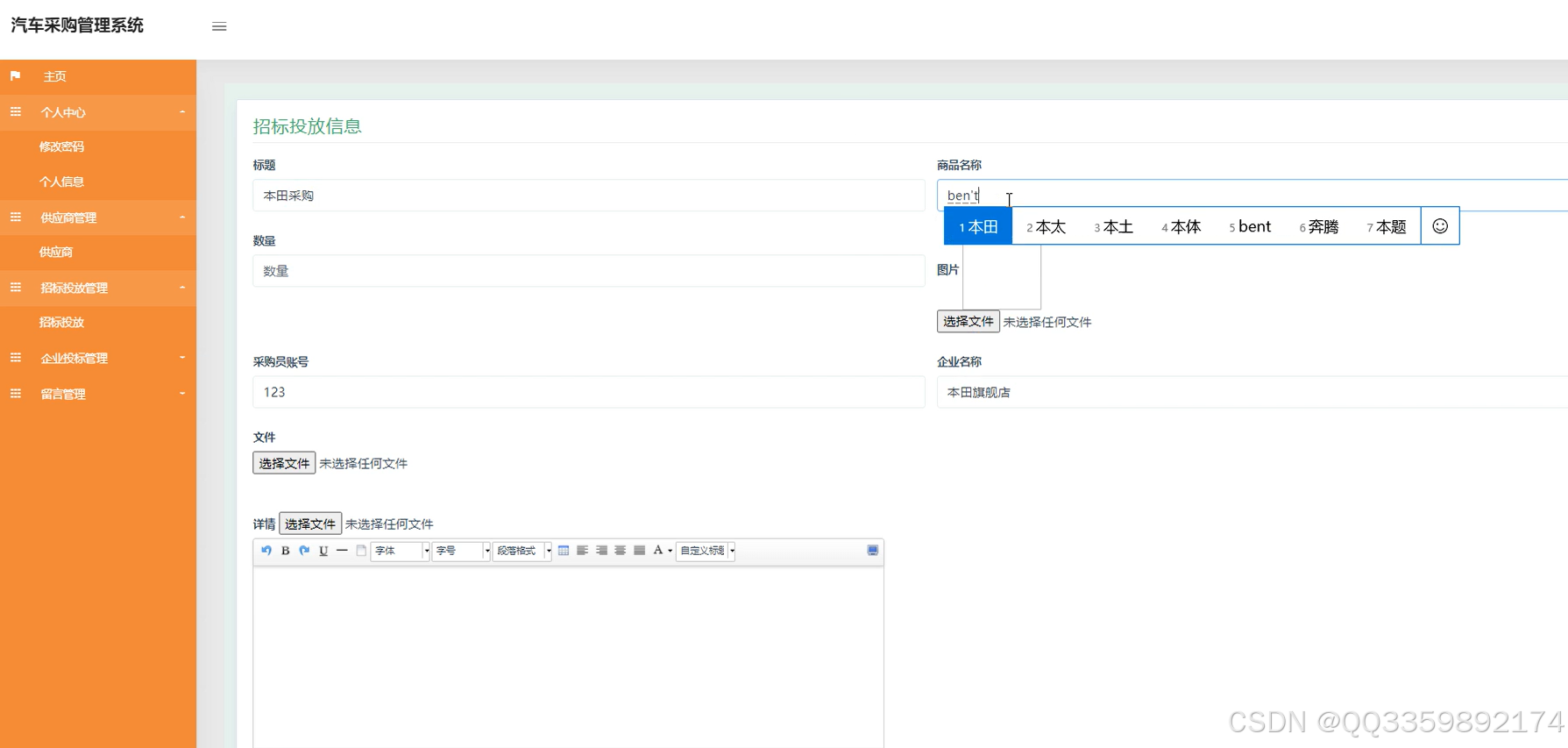Click the 企业名称 input field
This screenshot has width=1568, height=748.
(x=1252, y=392)
